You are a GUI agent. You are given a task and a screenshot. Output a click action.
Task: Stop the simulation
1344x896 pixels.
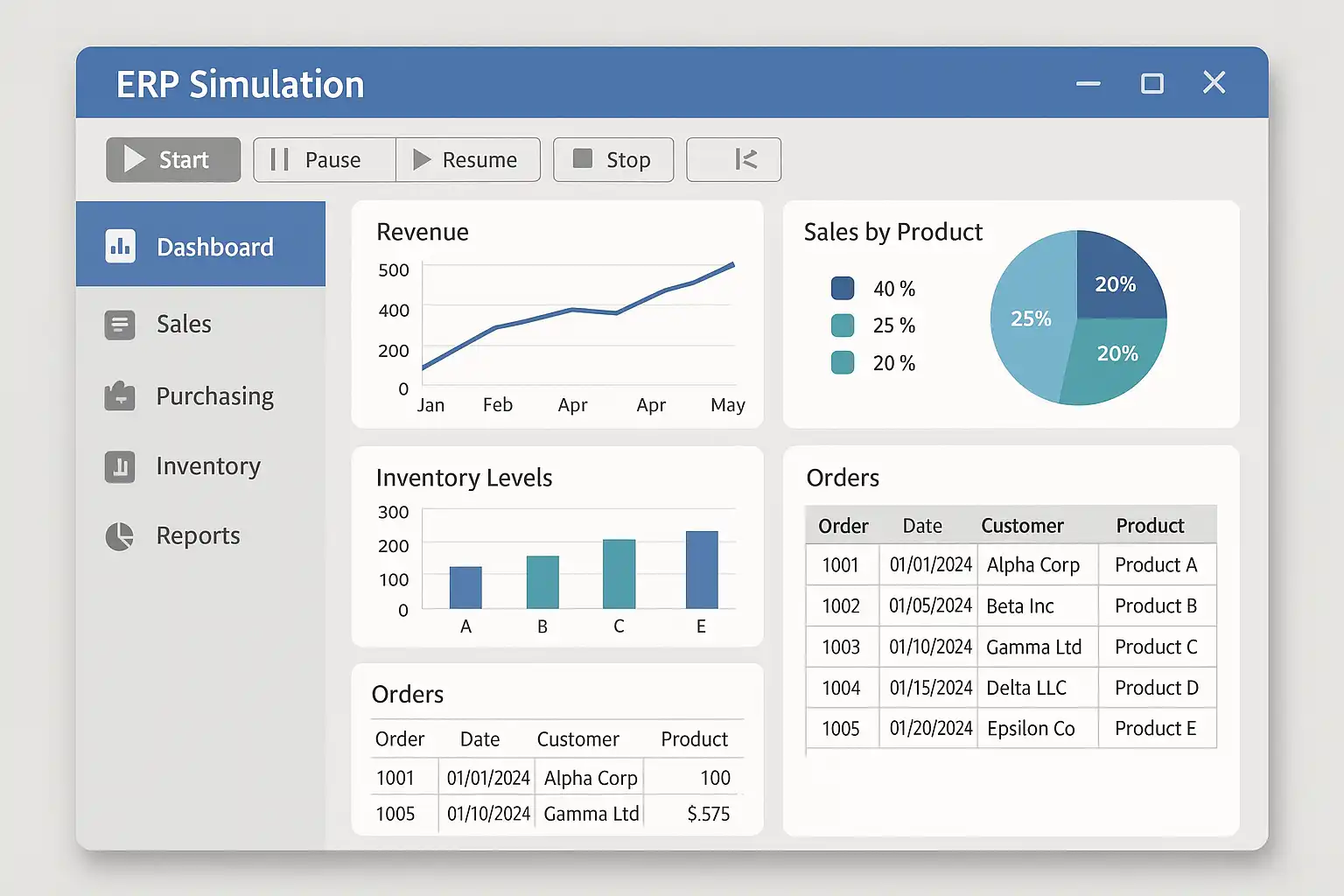[x=613, y=159]
